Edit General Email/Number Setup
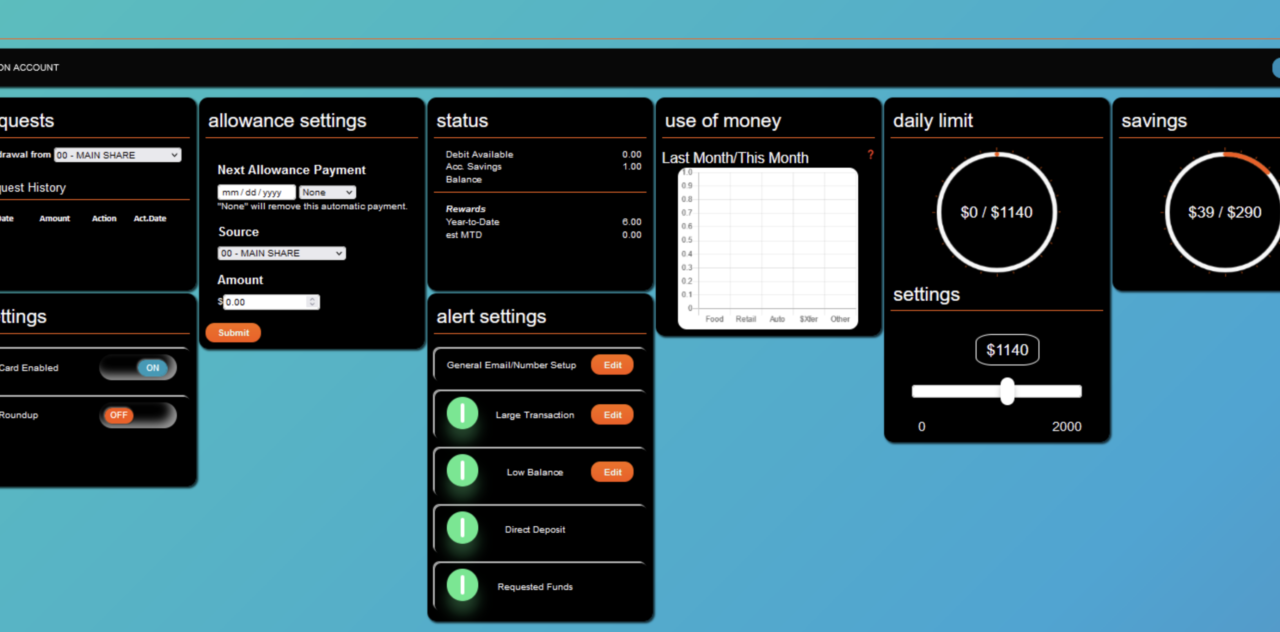 coord(612,365)
